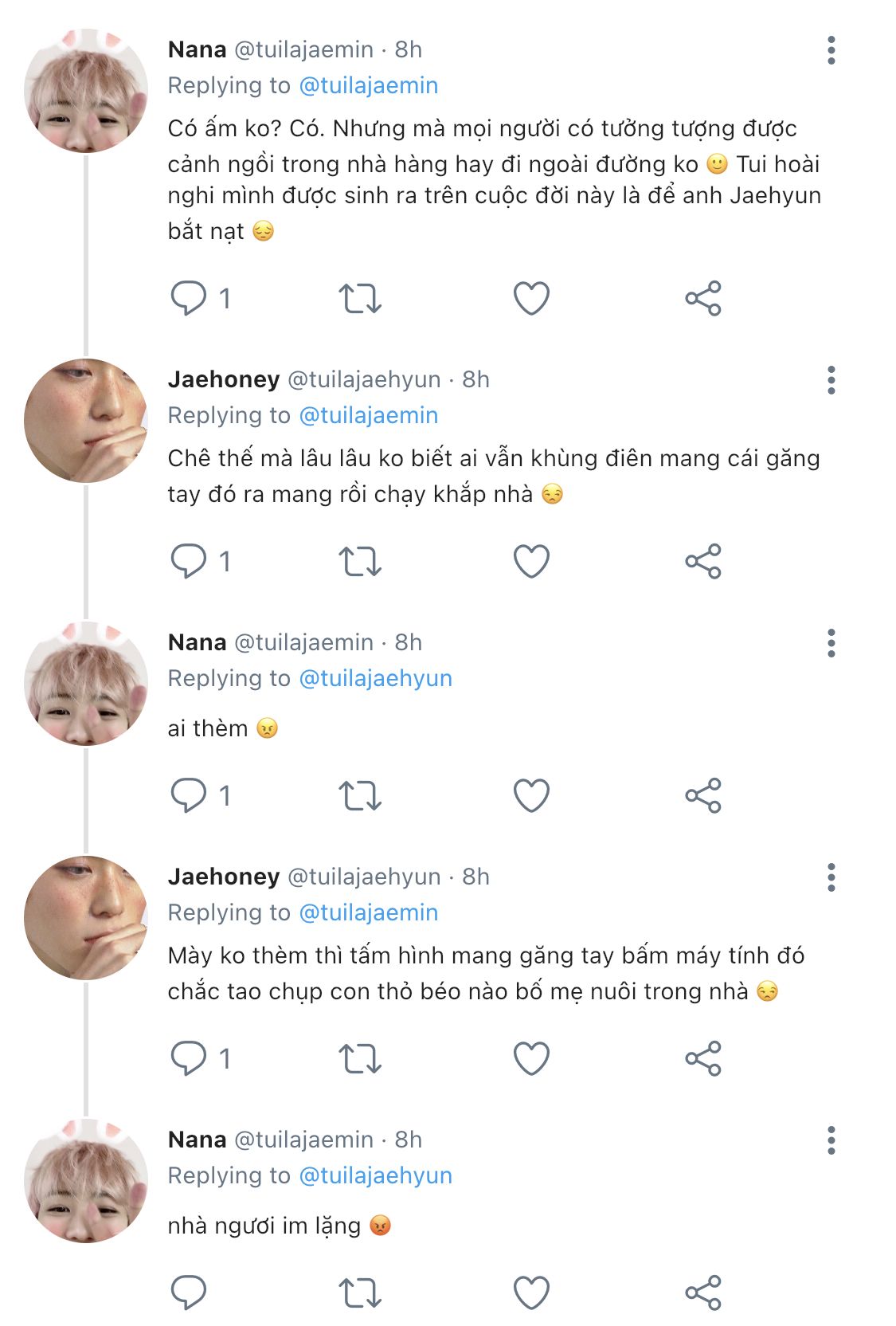This screenshot has height=1326, width=896.
Task: Open @tuilajaehyun link above "ai thèm" tweet
Action: coord(375,678)
